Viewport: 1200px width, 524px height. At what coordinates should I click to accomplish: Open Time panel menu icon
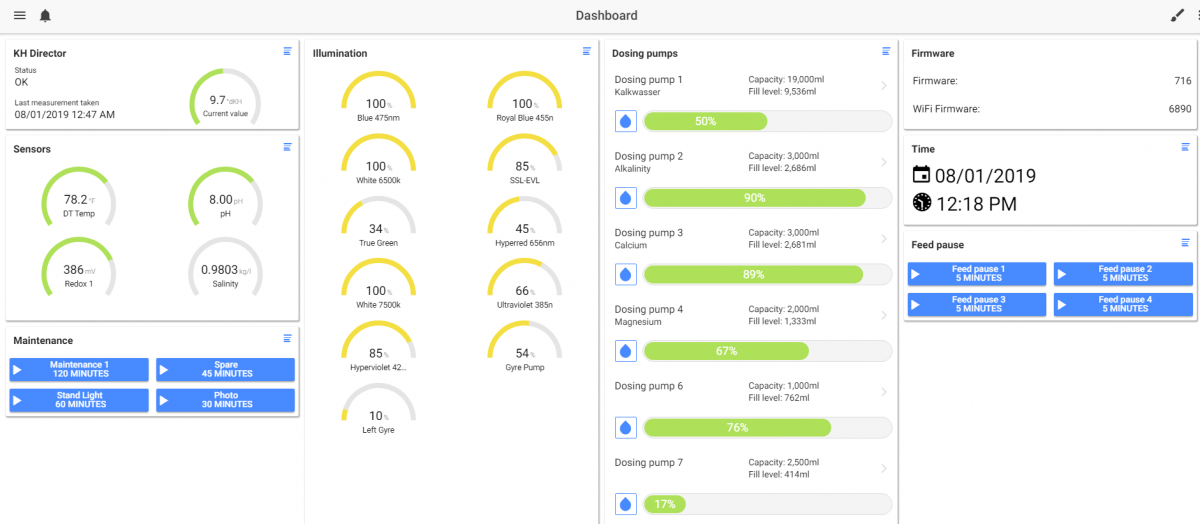(1185, 146)
